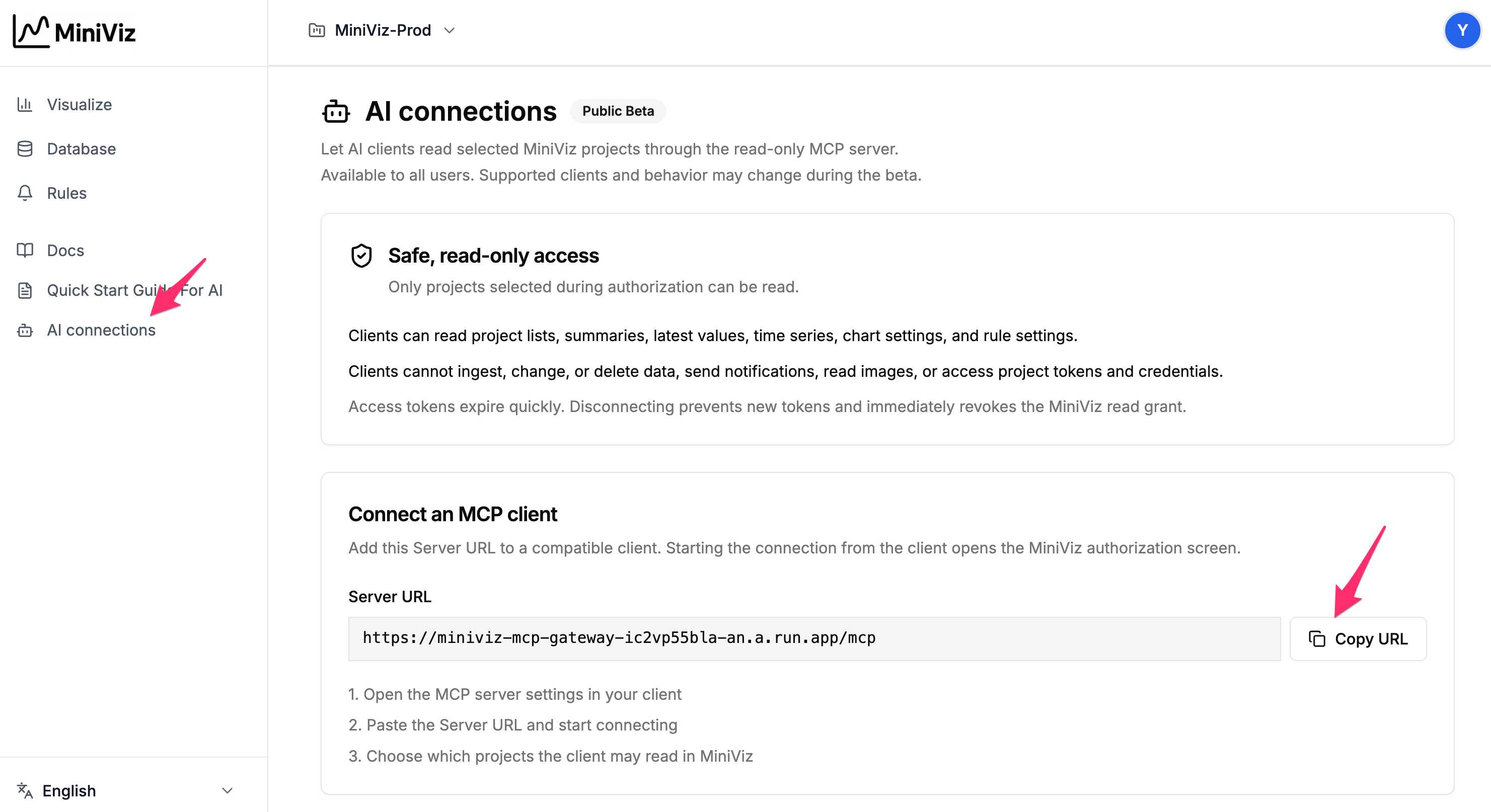Screen dimensions: 1491x812
Task: Click the MiniViz logo icon
Action: (31, 31)
